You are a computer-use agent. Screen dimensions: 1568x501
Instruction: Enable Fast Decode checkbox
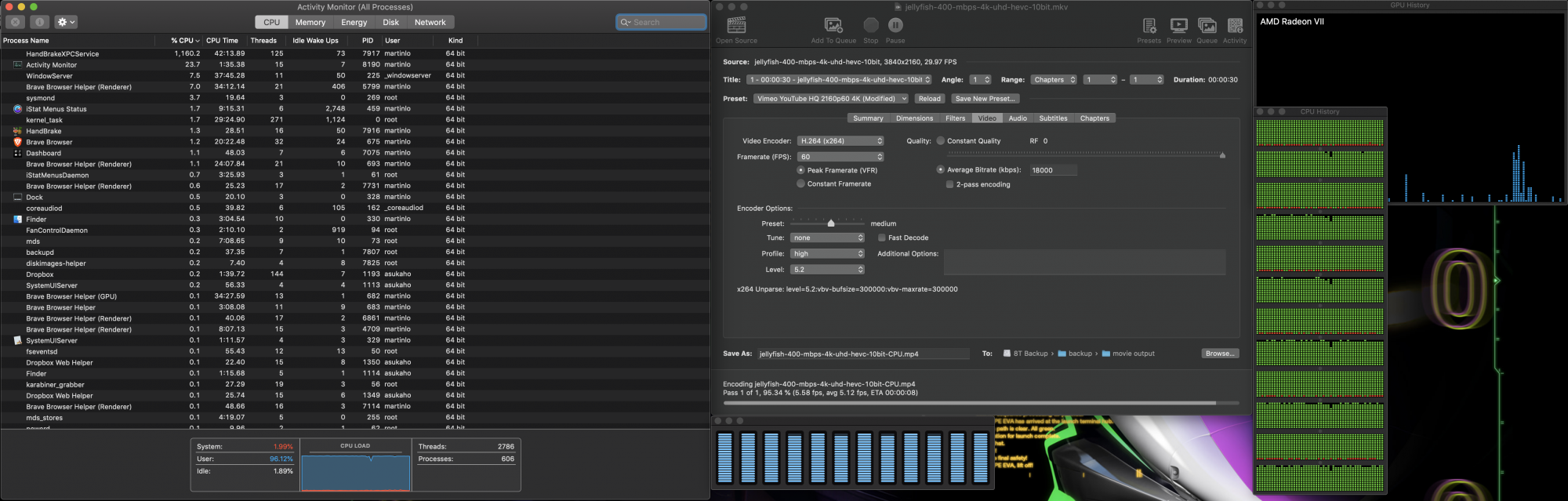[882, 238]
